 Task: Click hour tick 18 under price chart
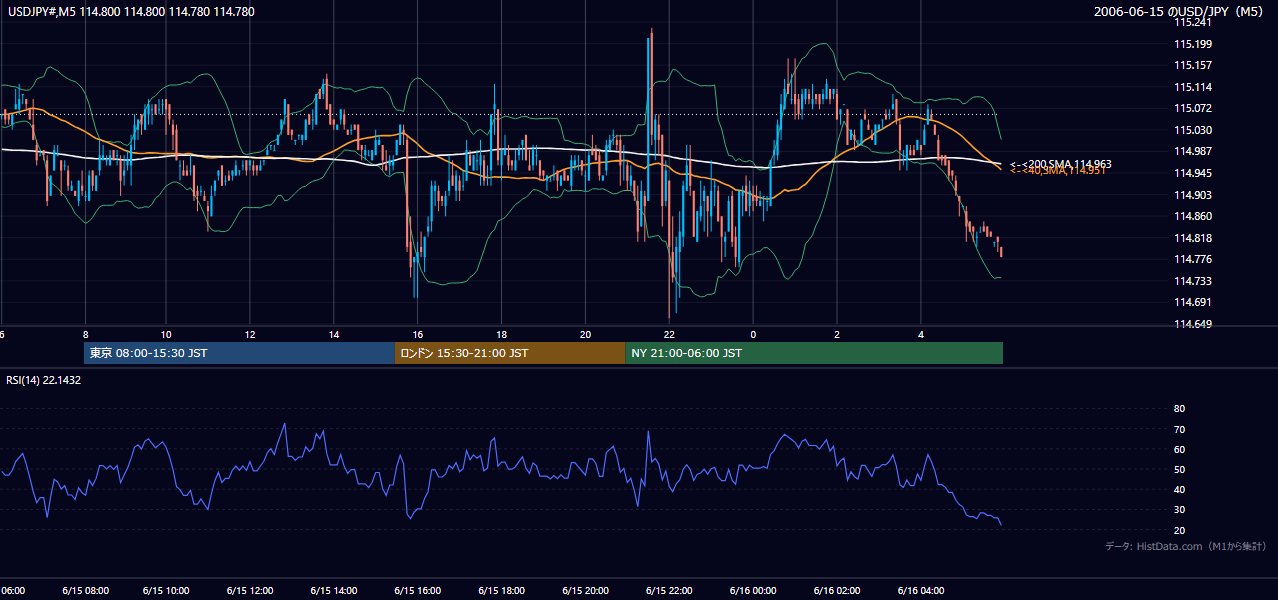(x=501, y=334)
